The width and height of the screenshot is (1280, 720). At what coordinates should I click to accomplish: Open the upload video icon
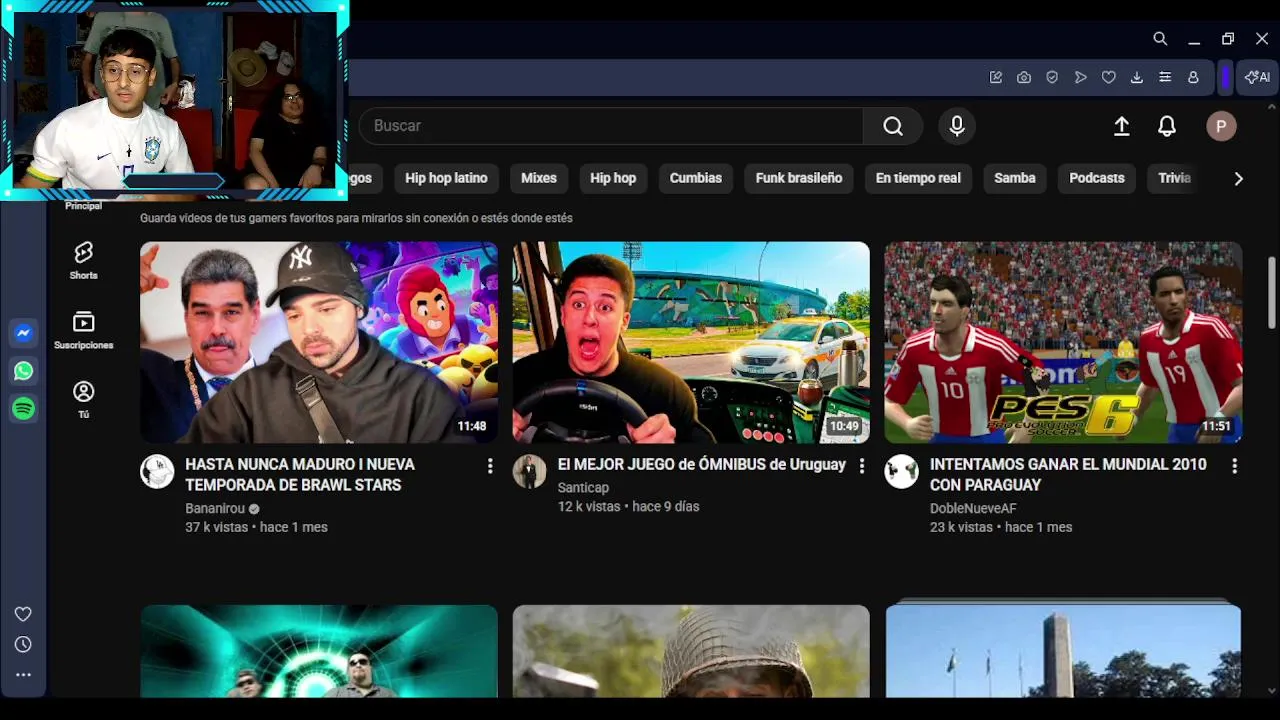[x=1122, y=126]
